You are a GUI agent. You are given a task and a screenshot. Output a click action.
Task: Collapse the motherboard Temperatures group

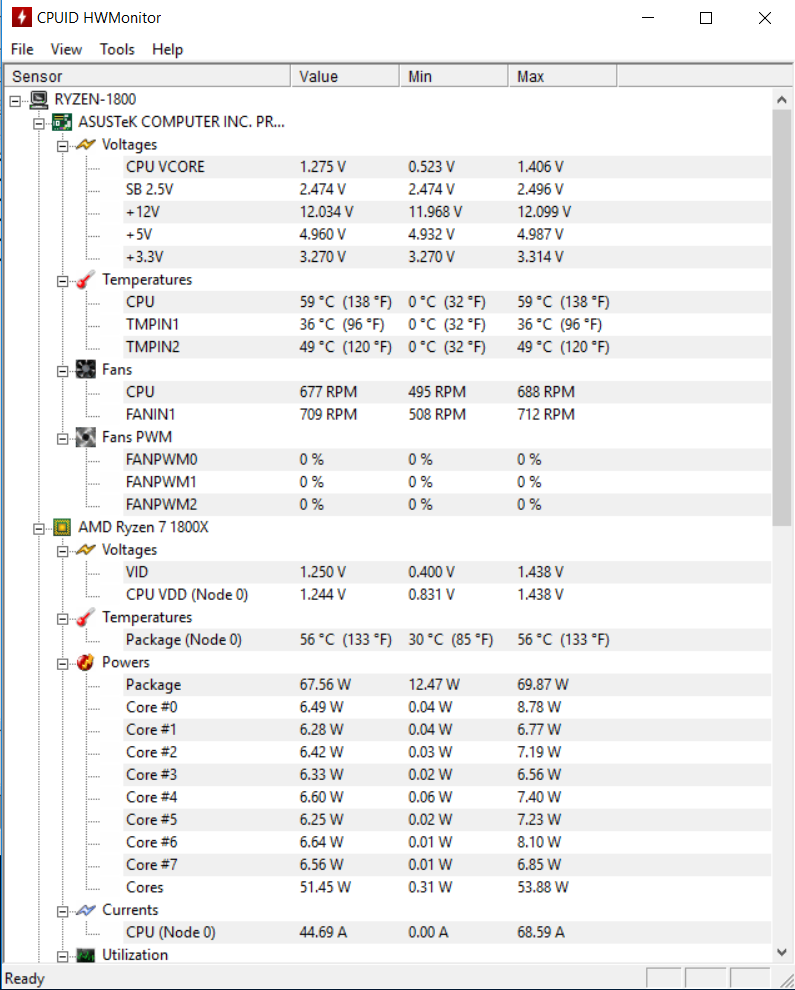click(62, 281)
